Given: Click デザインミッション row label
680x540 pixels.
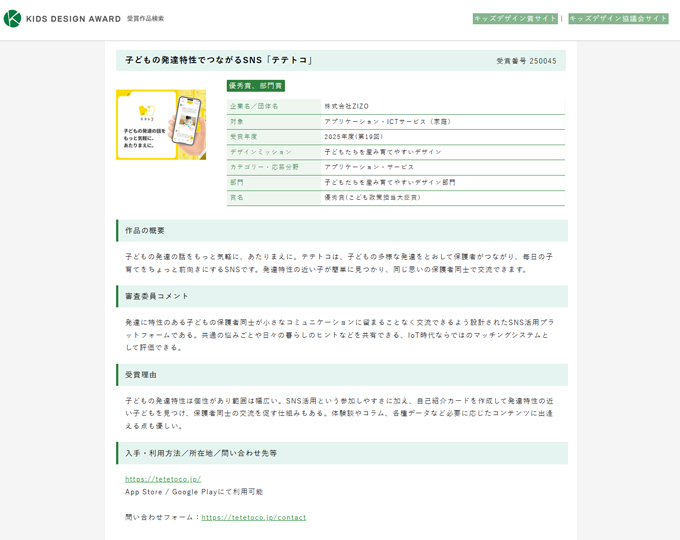Looking at the screenshot, I should click(x=261, y=152).
